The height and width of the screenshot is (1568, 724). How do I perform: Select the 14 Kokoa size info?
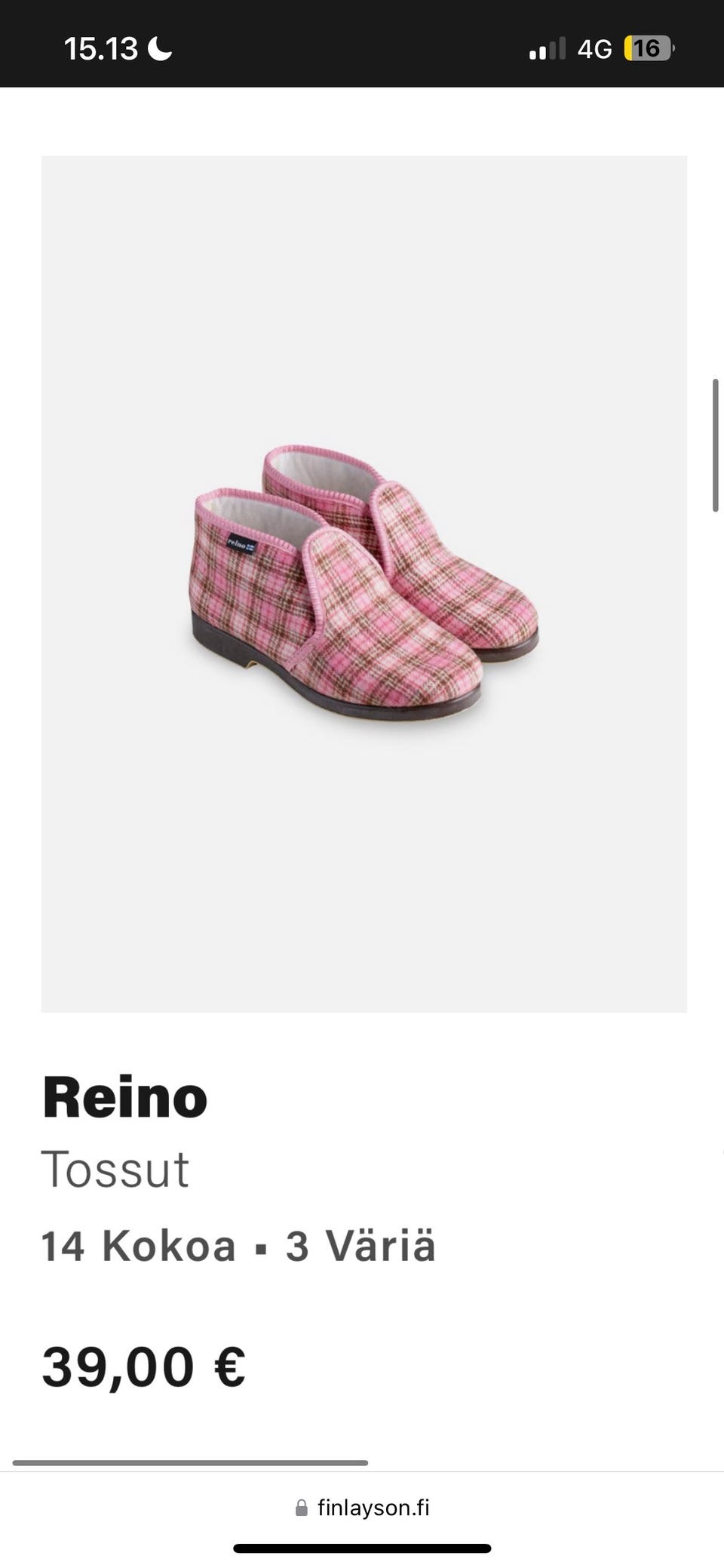[x=139, y=1245]
